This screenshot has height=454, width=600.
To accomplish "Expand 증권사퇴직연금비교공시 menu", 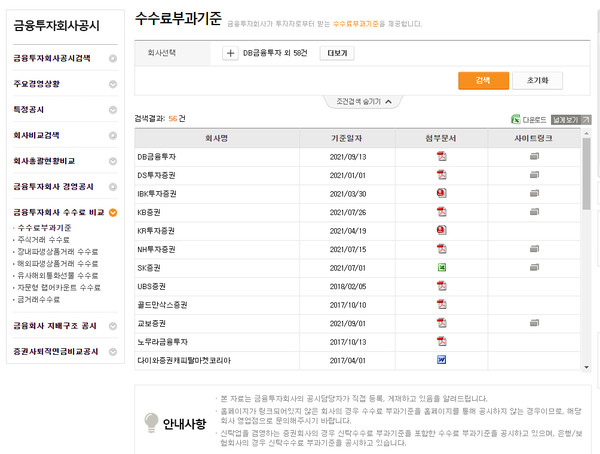I will click(113, 352).
